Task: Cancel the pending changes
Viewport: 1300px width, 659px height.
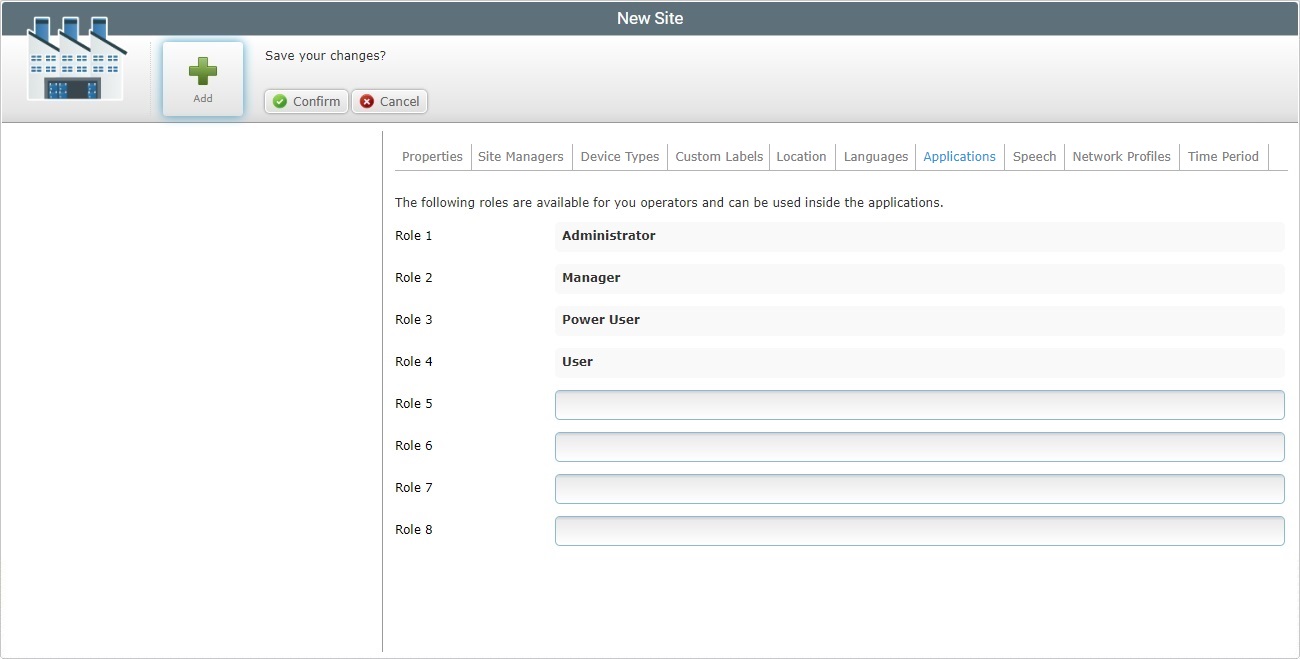Action: tap(389, 101)
